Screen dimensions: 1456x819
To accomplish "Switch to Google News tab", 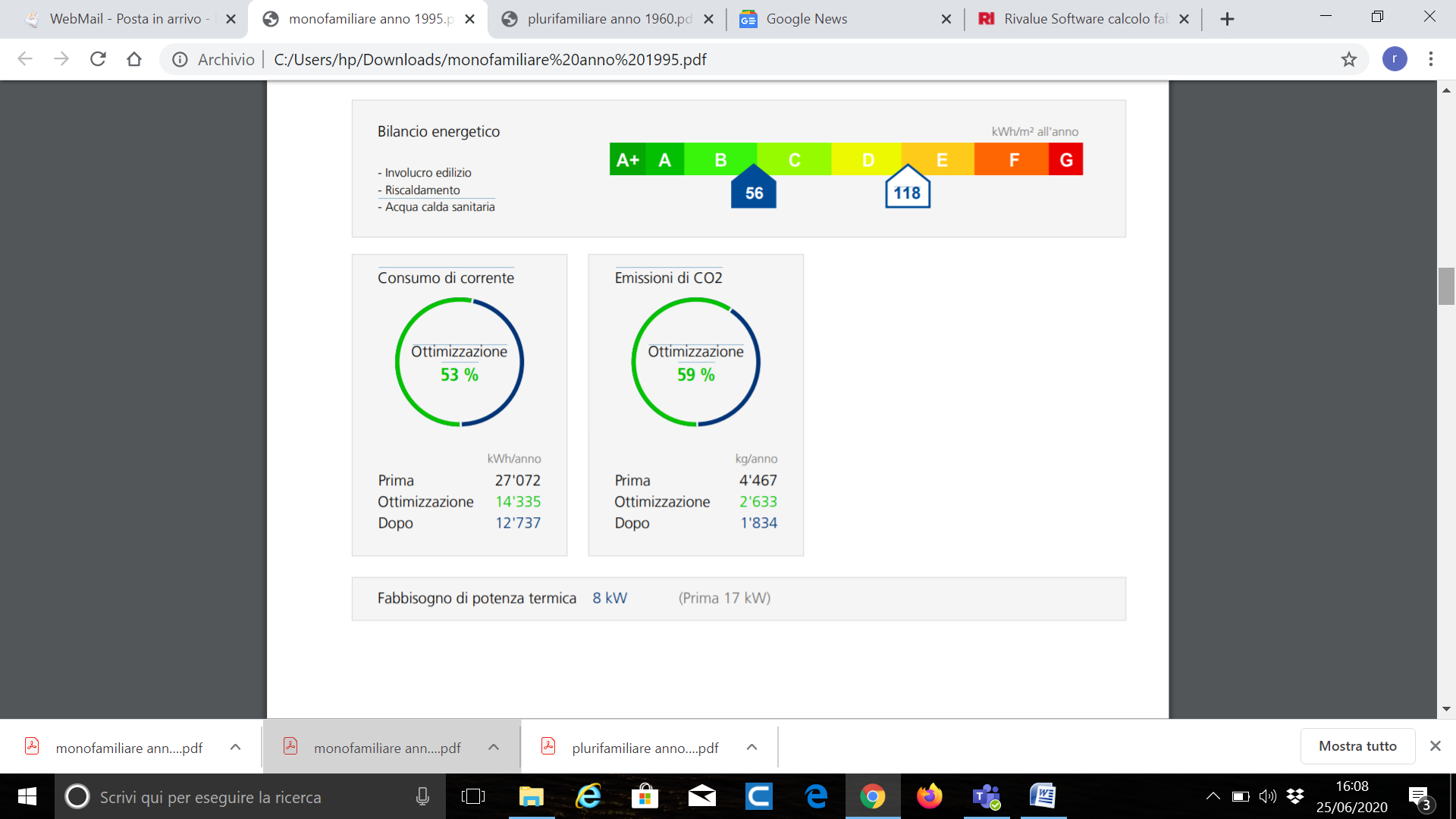I will click(806, 19).
